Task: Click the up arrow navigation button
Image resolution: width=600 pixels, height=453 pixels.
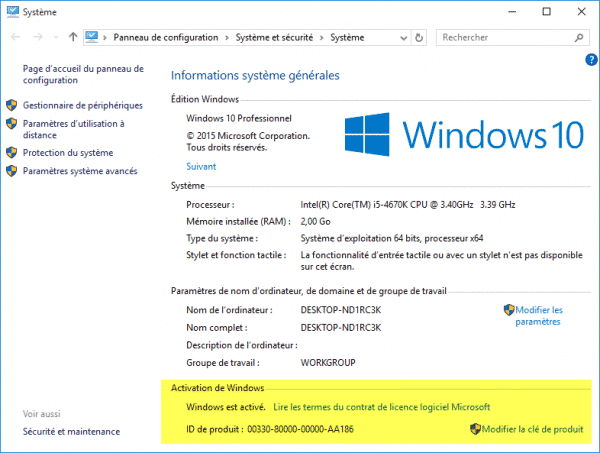Action: (73, 37)
